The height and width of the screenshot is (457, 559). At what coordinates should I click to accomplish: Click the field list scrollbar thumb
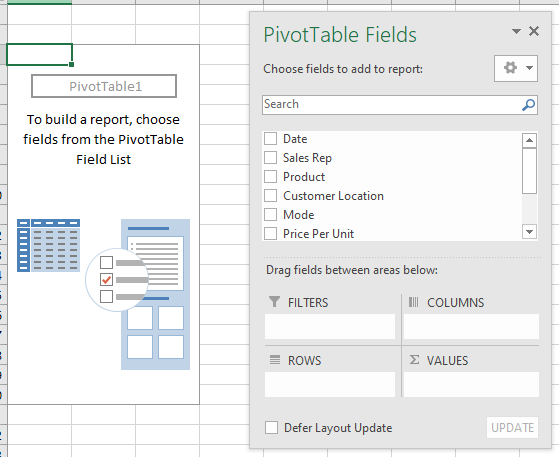pos(529,171)
